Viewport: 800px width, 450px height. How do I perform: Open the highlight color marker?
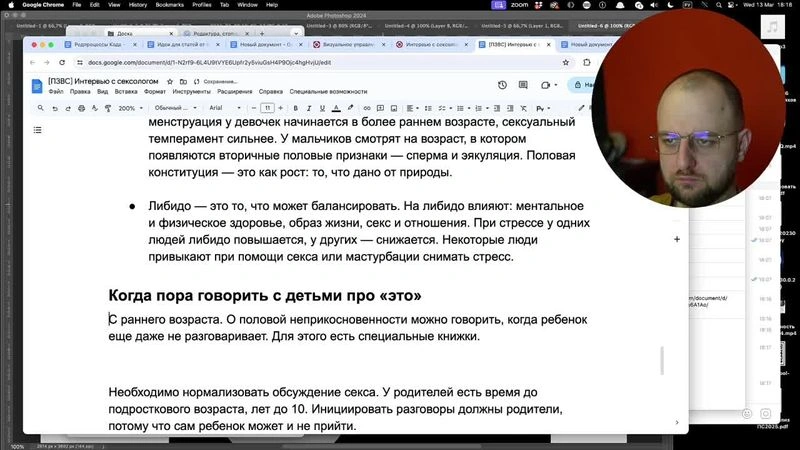pos(351,108)
